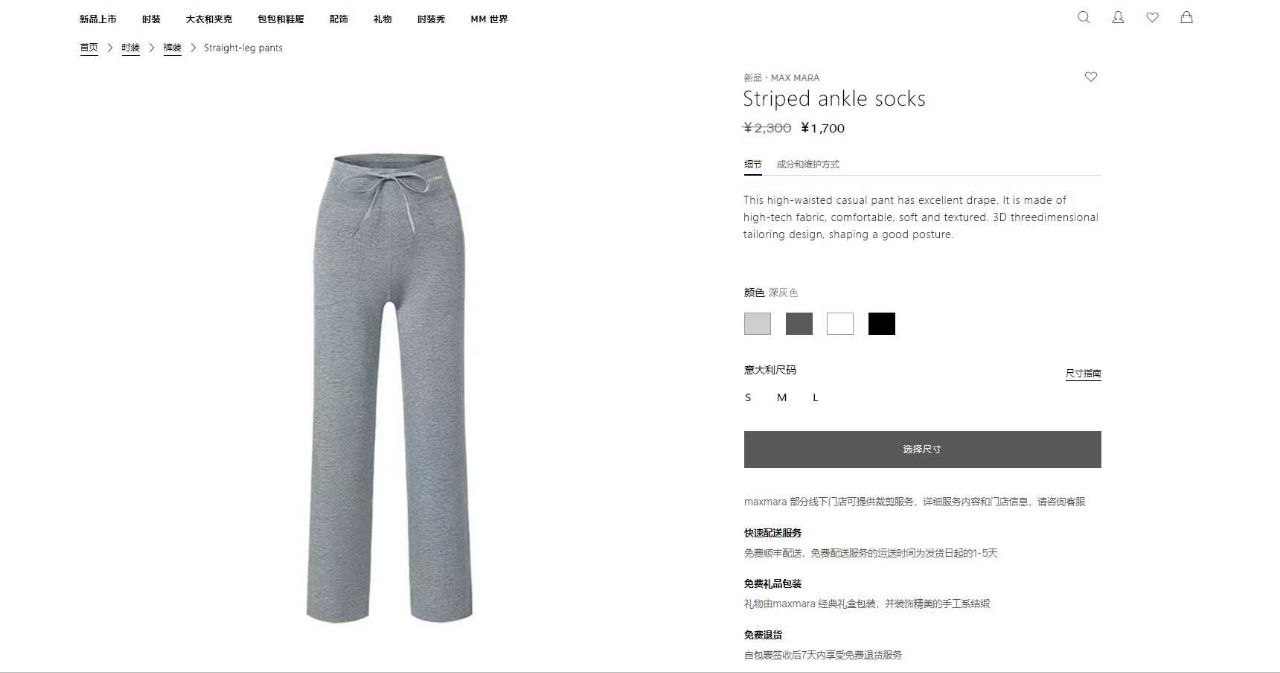Open the shopping bag icon

(1186, 17)
